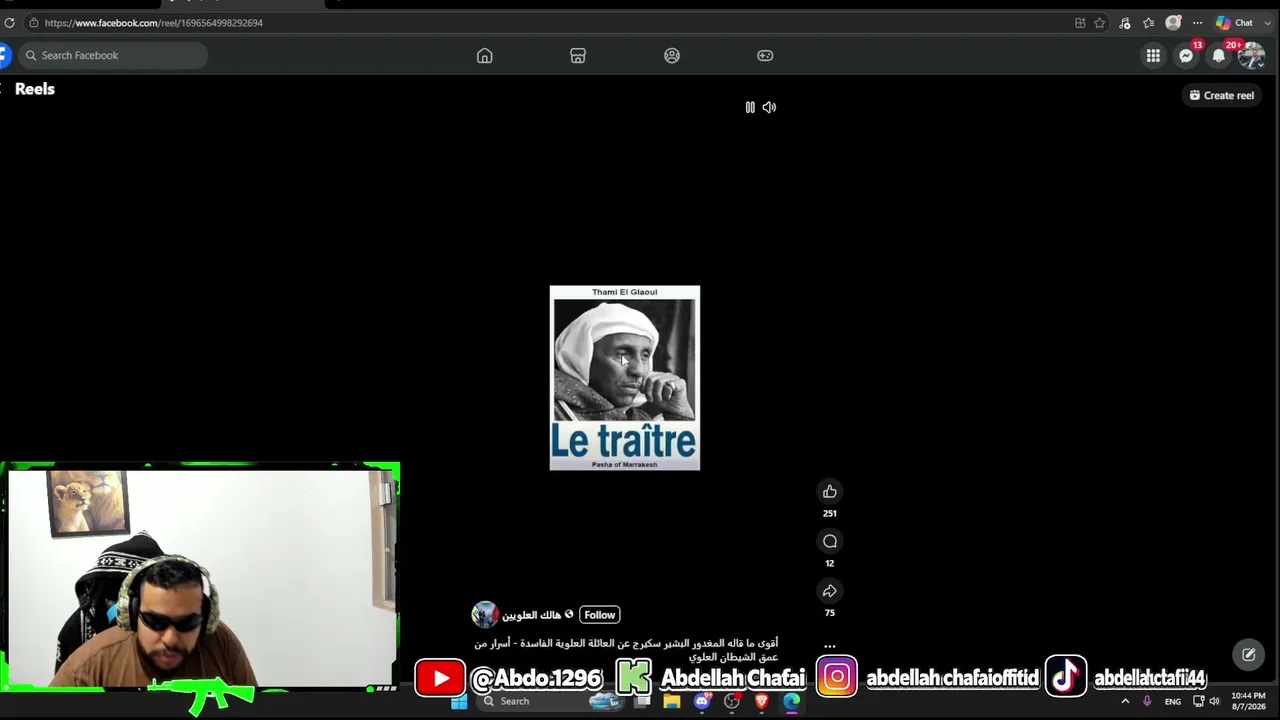Like the reel with 251 likes

pos(829,491)
